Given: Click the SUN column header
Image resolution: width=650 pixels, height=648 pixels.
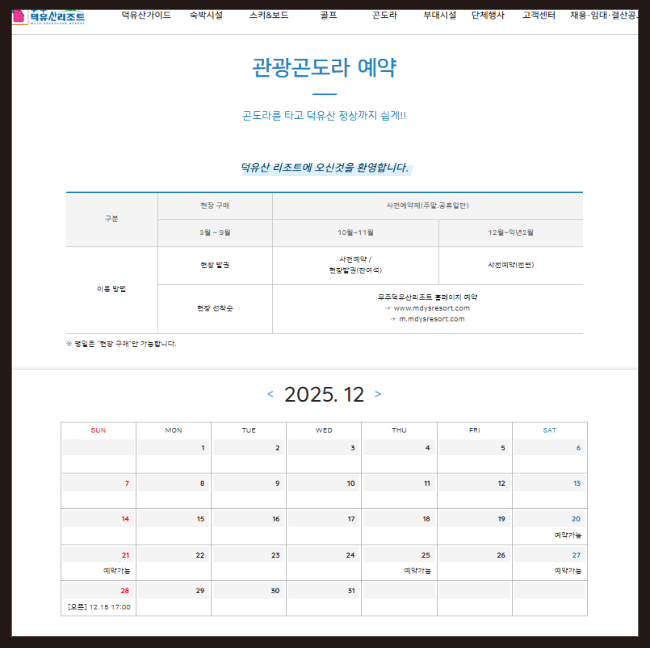Looking at the screenshot, I should click(x=98, y=430).
